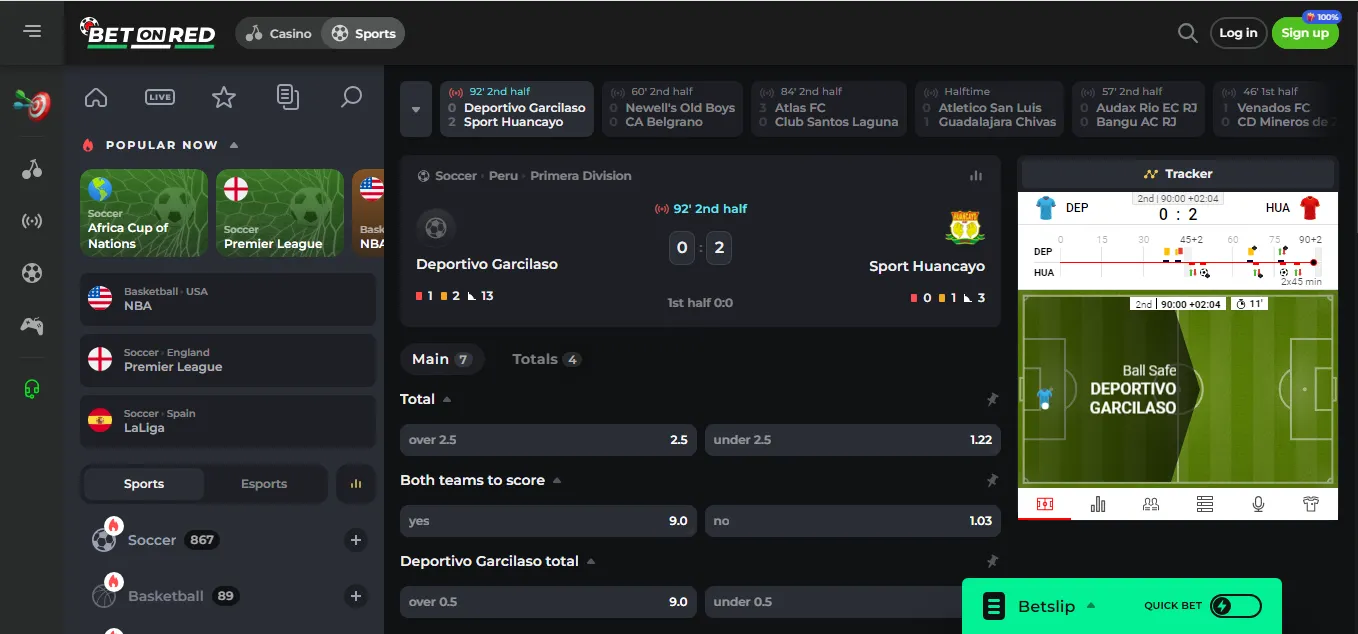The height and width of the screenshot is (634, 1358).
Task: Pin the Total market
Action: (992, 399)
